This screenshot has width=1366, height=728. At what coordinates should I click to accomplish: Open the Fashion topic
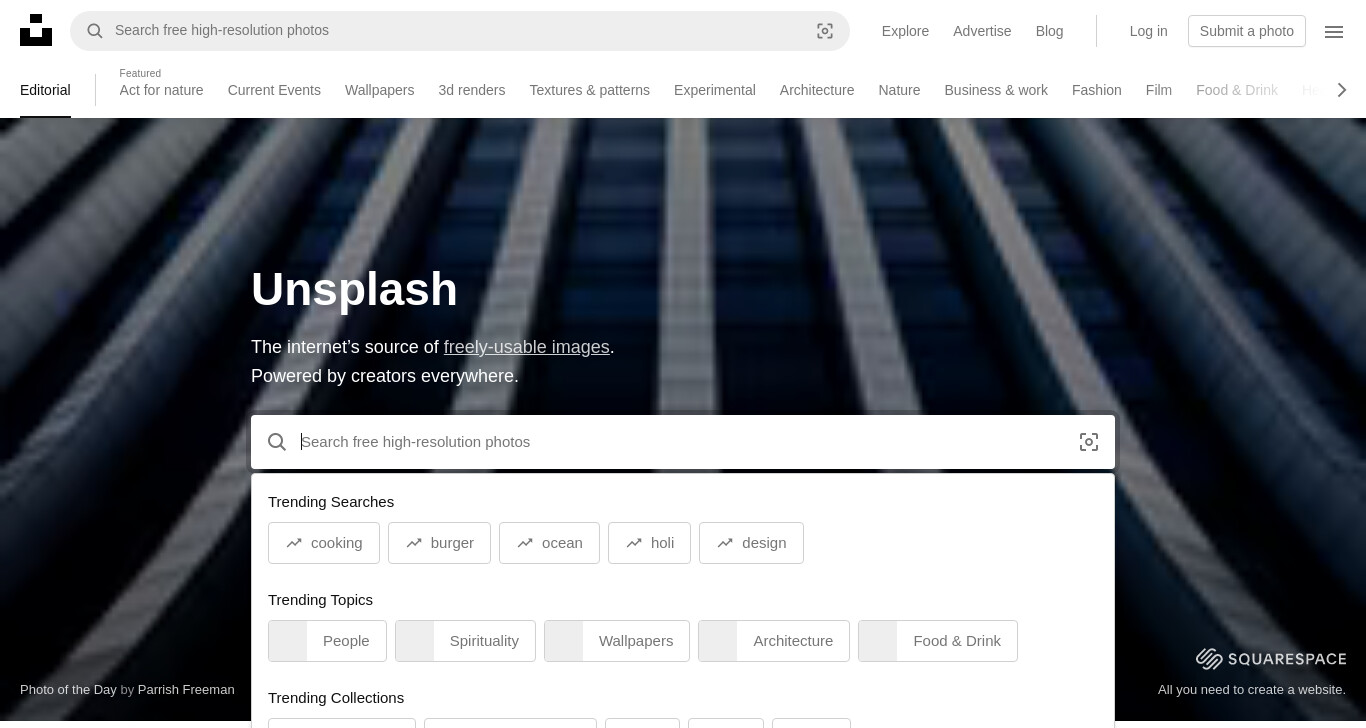[1096, 90]
